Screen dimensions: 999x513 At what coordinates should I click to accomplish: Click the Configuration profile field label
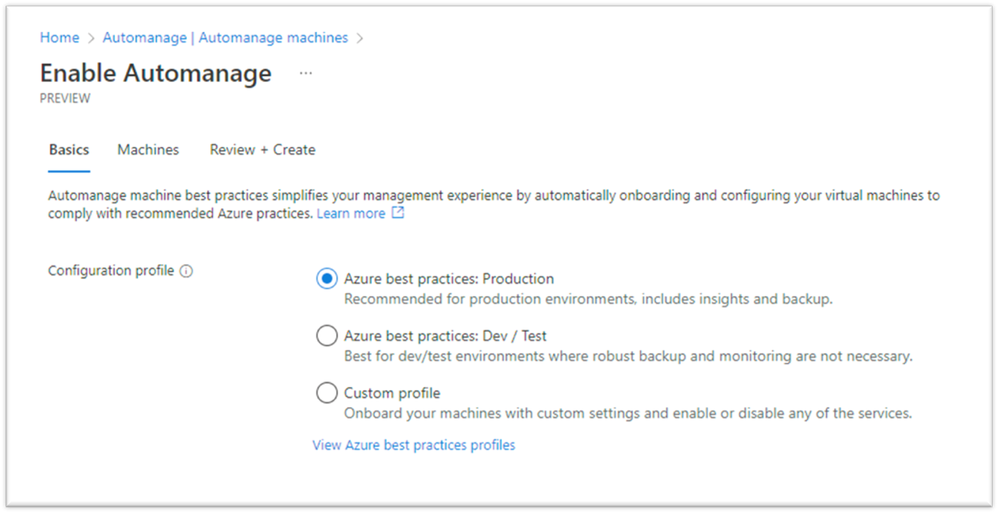(111, 271)
